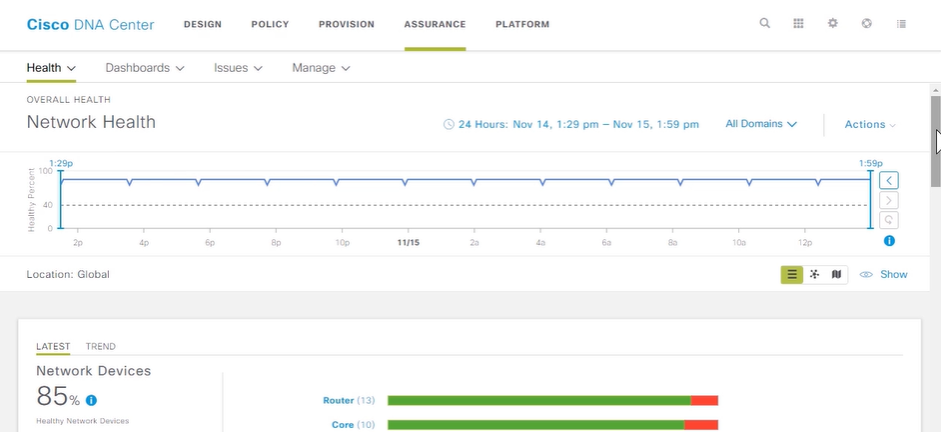Click the Network Devices heading
This screenshot has width=941, height=432.
(94, 371)
